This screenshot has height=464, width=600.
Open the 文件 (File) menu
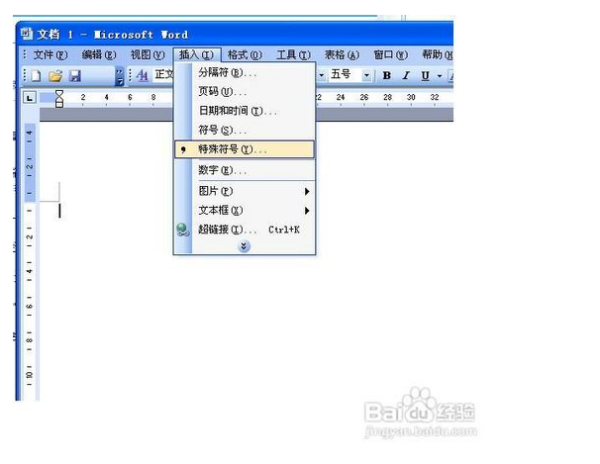point(50,55)
